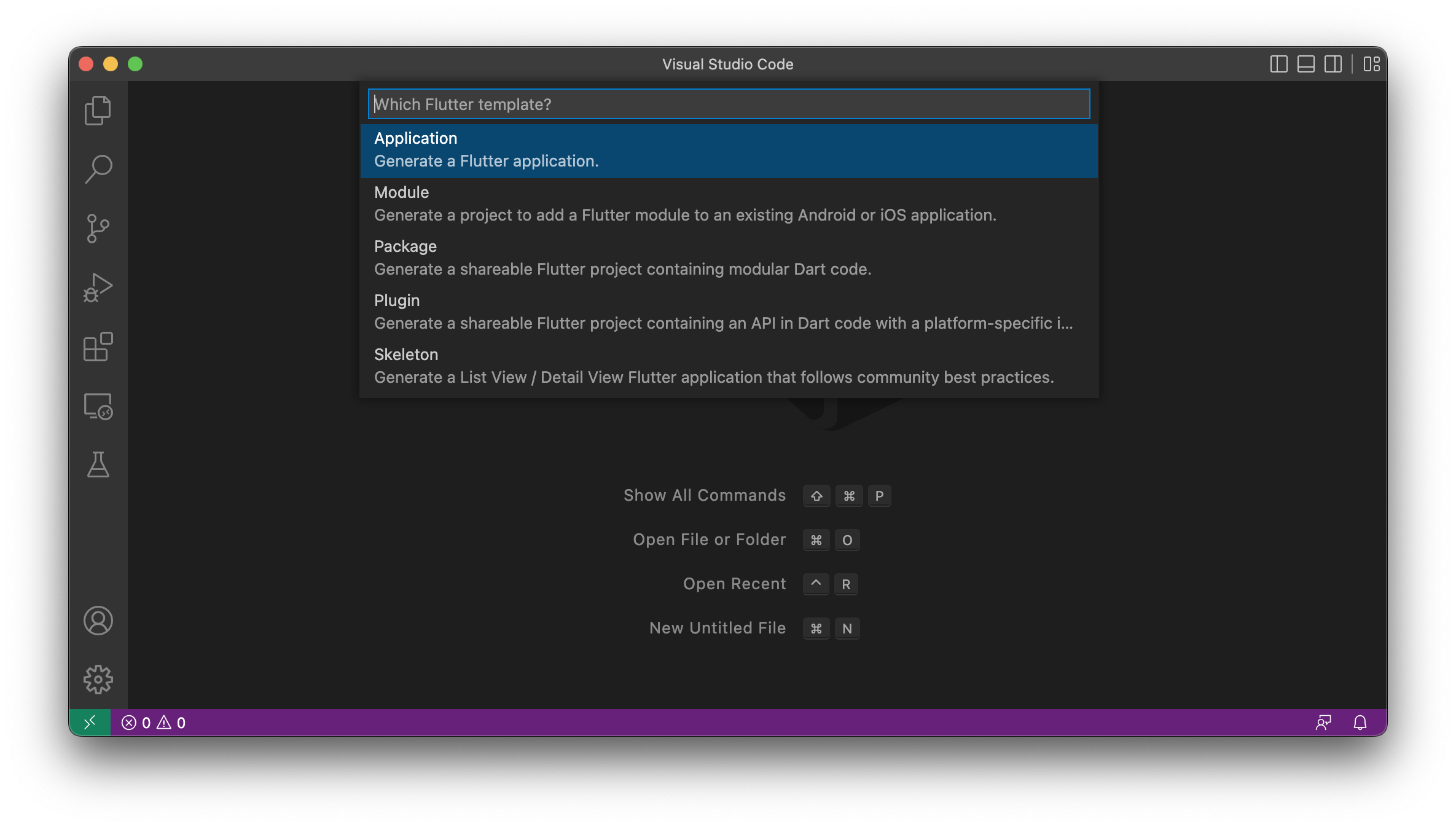Viewport: 1456px width, 827px height.
Task: Open the Explorer view in activity bar
Action: (98, 111)
